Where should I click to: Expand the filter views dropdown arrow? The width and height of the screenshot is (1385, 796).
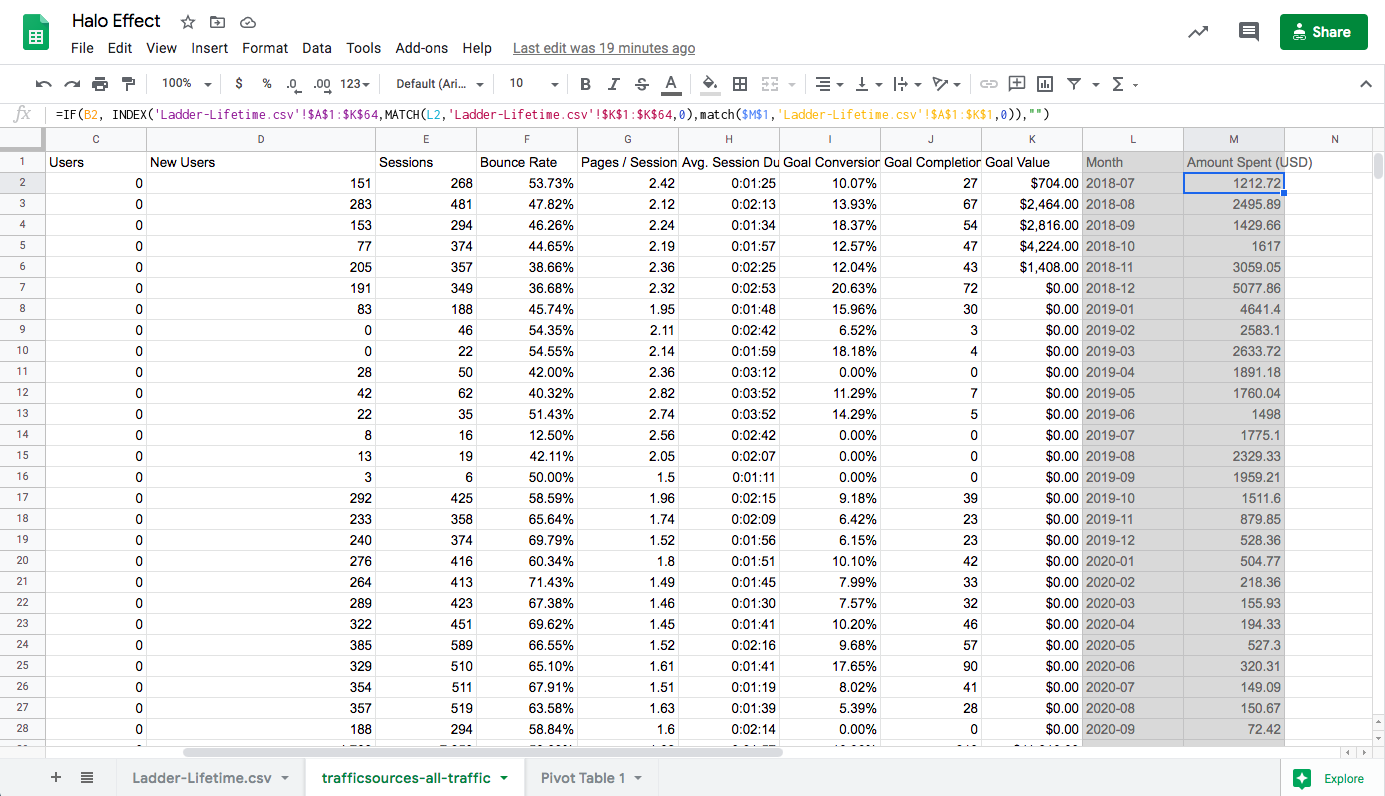tap(1096, 84)
